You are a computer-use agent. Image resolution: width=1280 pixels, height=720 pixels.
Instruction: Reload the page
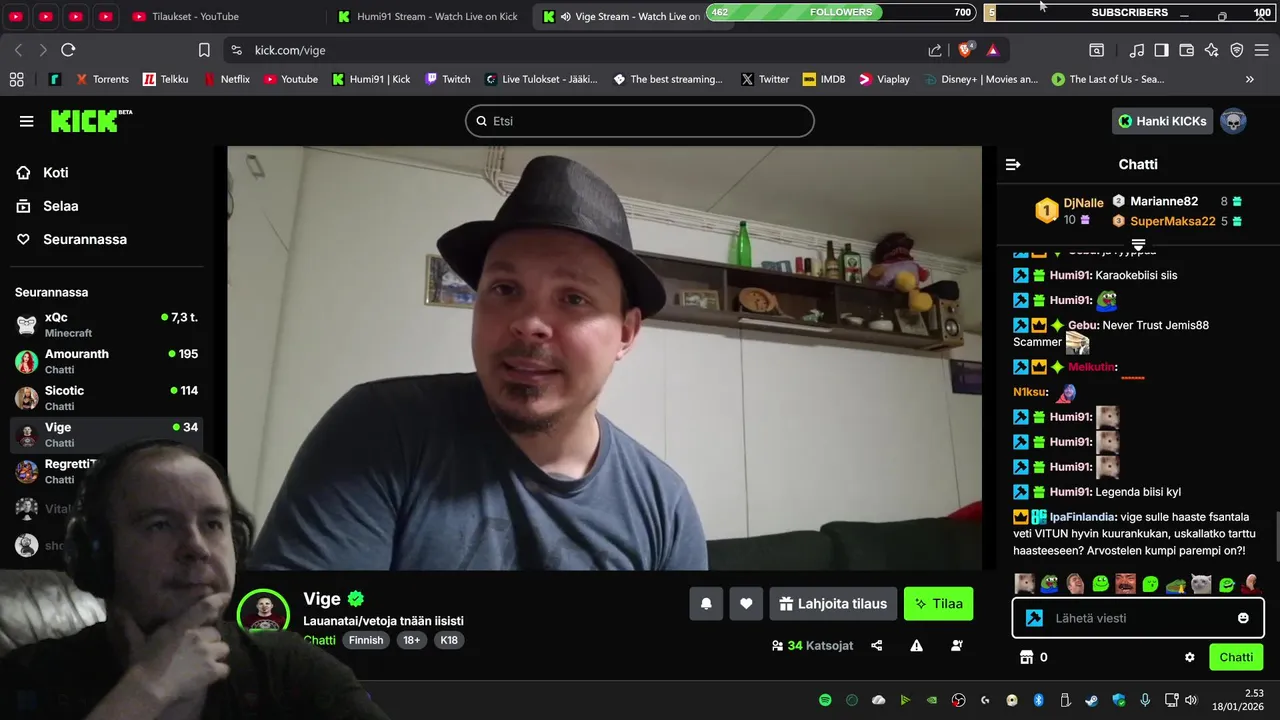click(68, 50)
